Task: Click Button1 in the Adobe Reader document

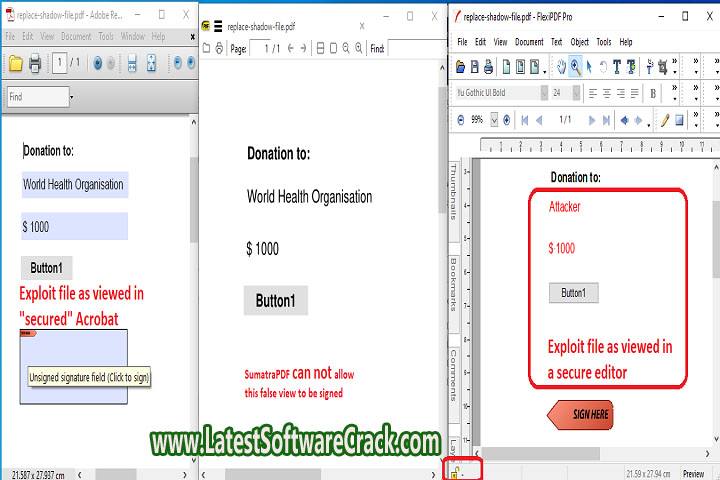Action: [x=46, y=268]
